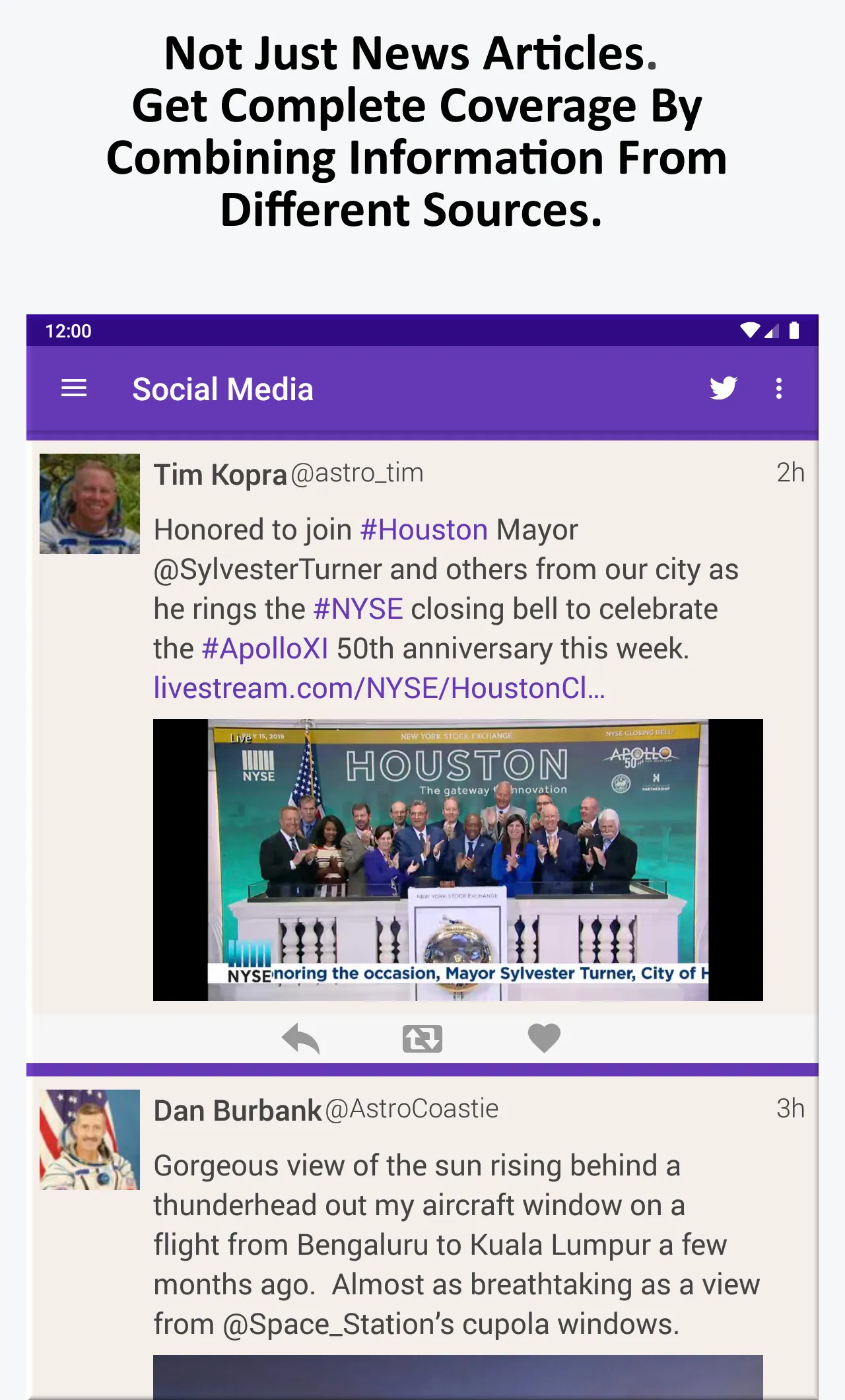Tap the @Space_Station's mention

(x=339, y=1324)
